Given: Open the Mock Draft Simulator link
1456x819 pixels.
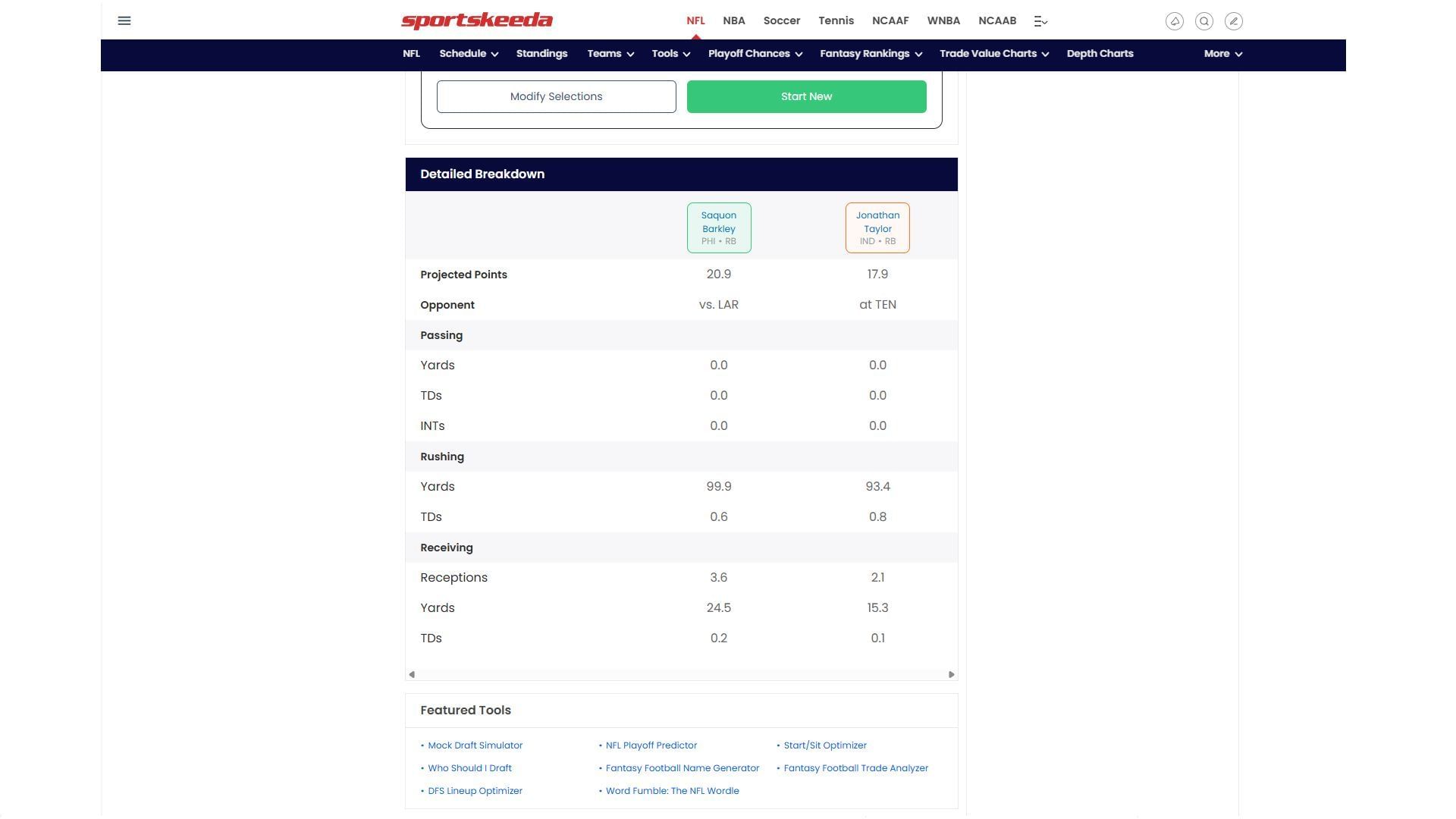Looking at the screenshot, I should point(475,745).
